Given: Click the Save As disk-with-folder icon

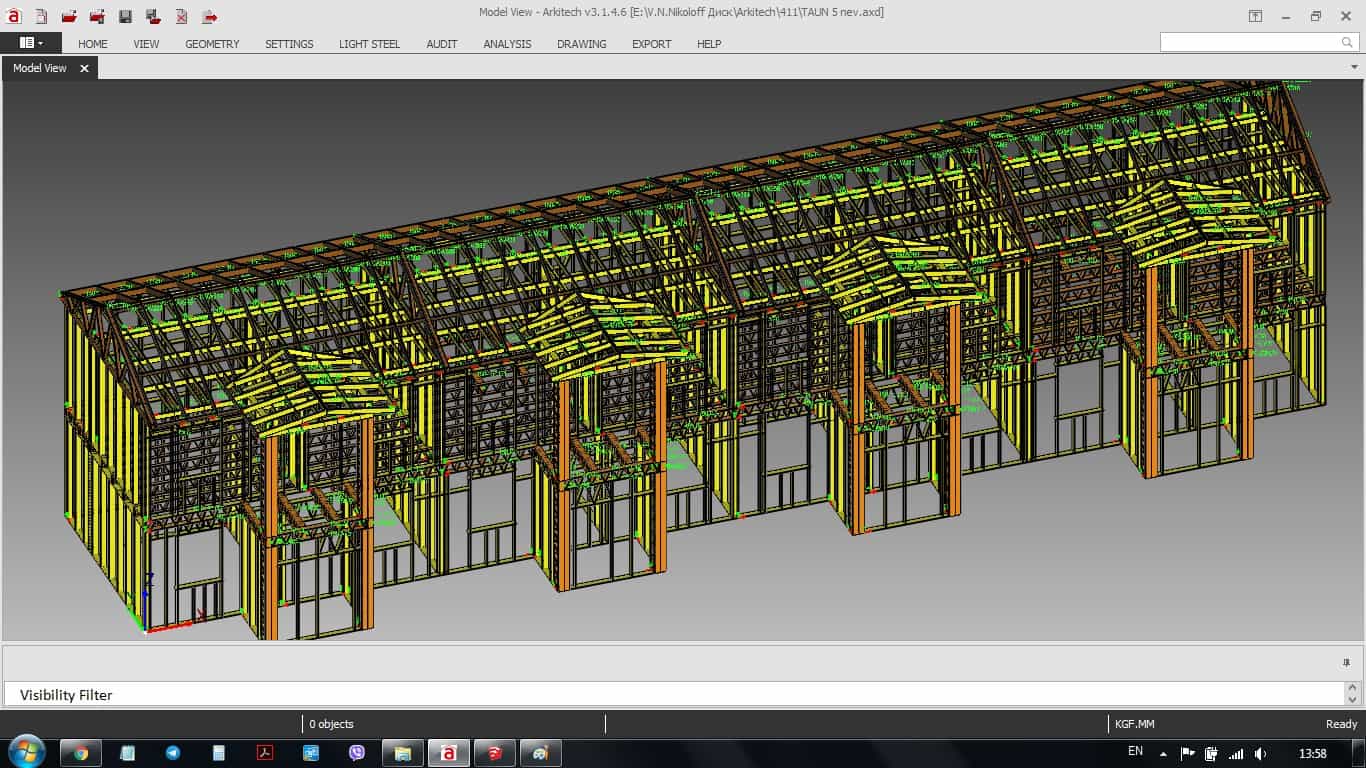Looking at the screenshot, I should pos(153,16).
